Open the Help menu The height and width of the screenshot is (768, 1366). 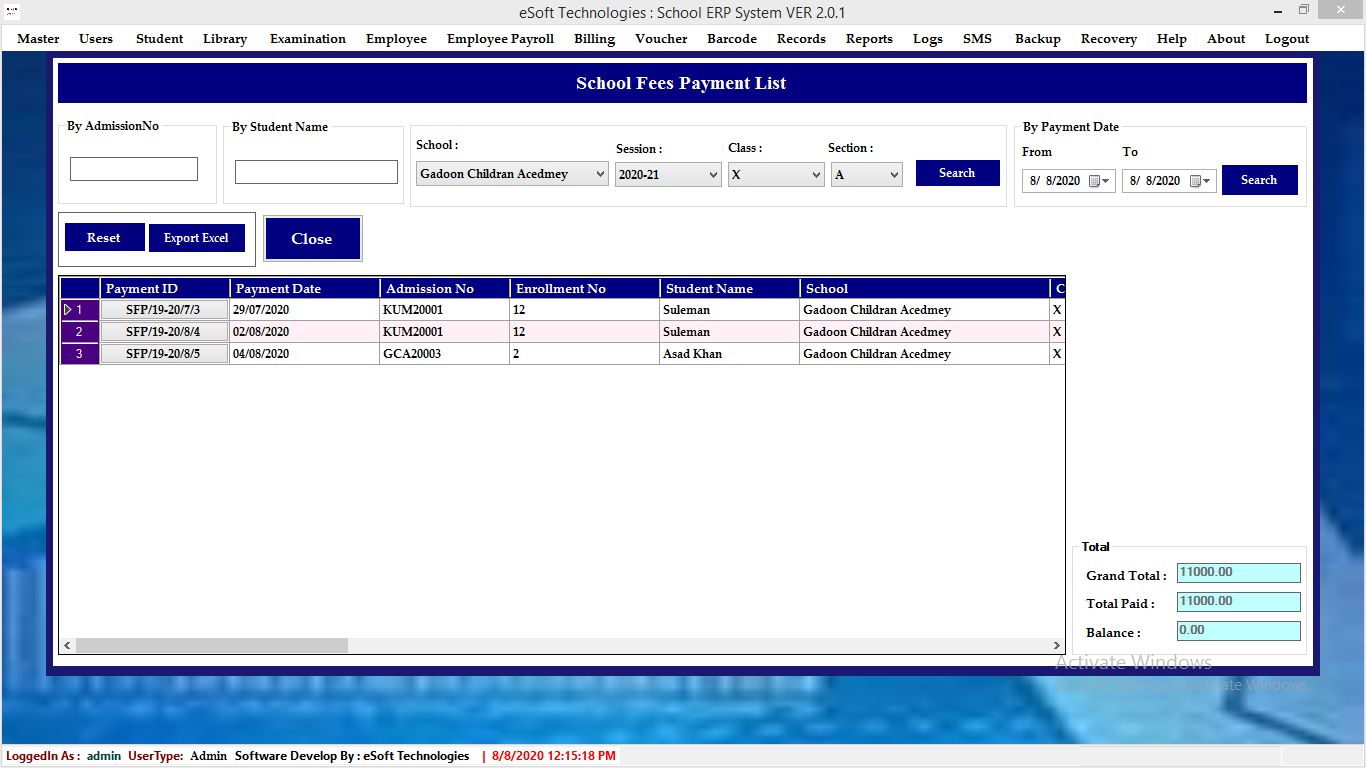(x=1171, y=39)
